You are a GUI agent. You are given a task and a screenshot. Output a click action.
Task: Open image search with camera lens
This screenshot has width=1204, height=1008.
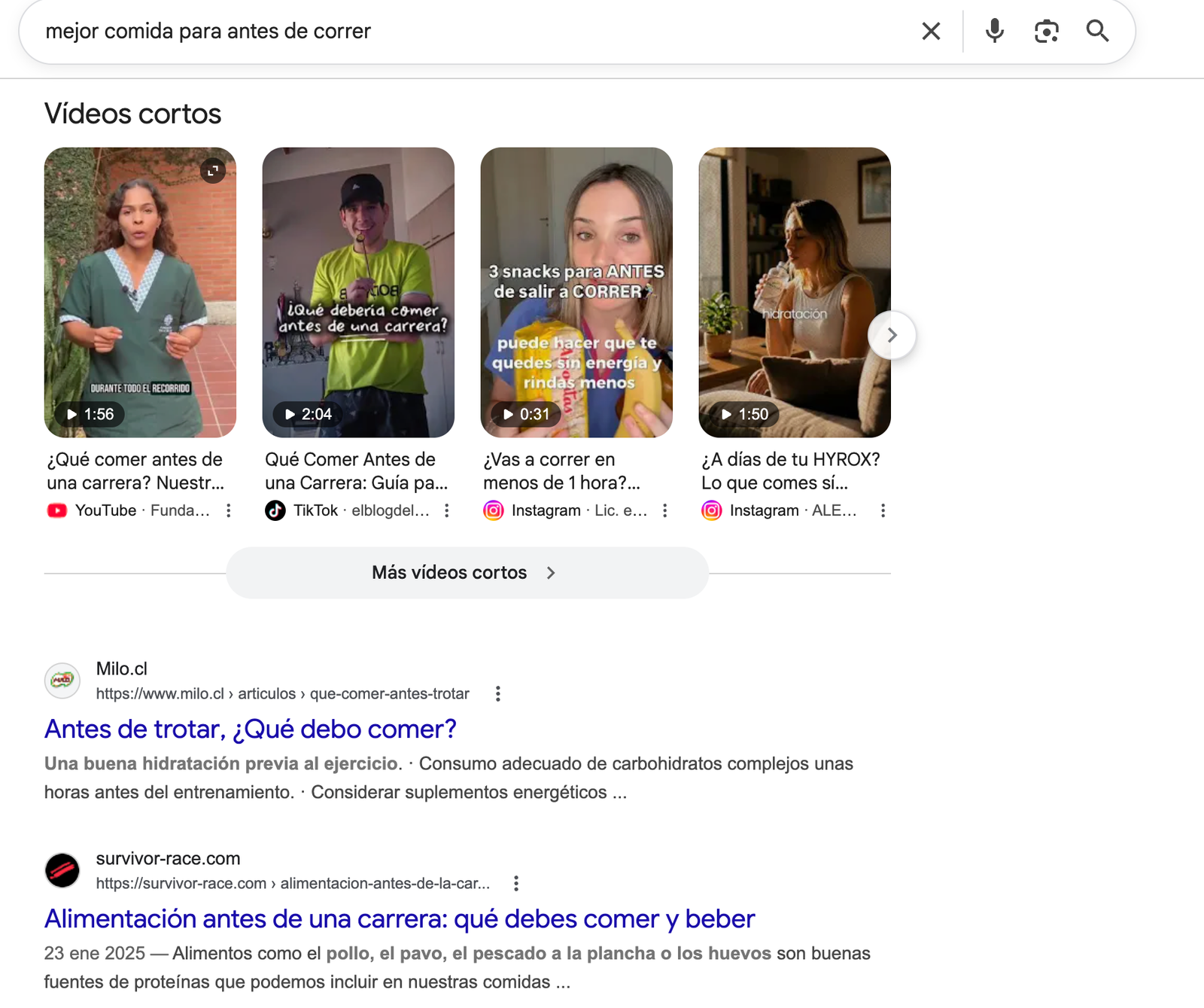[1046, 32]
